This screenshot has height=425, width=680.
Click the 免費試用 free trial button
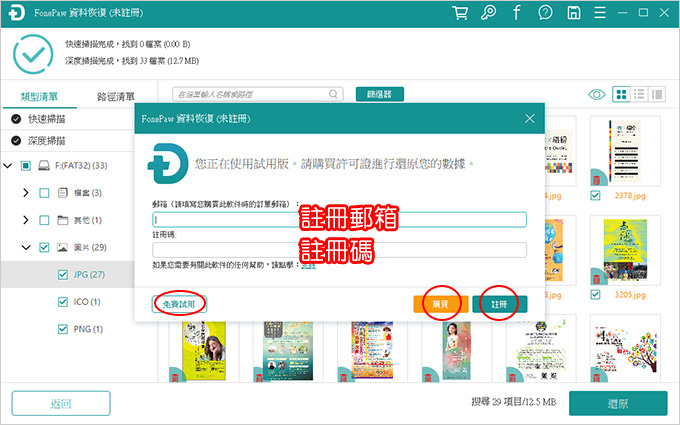[179, 304]
